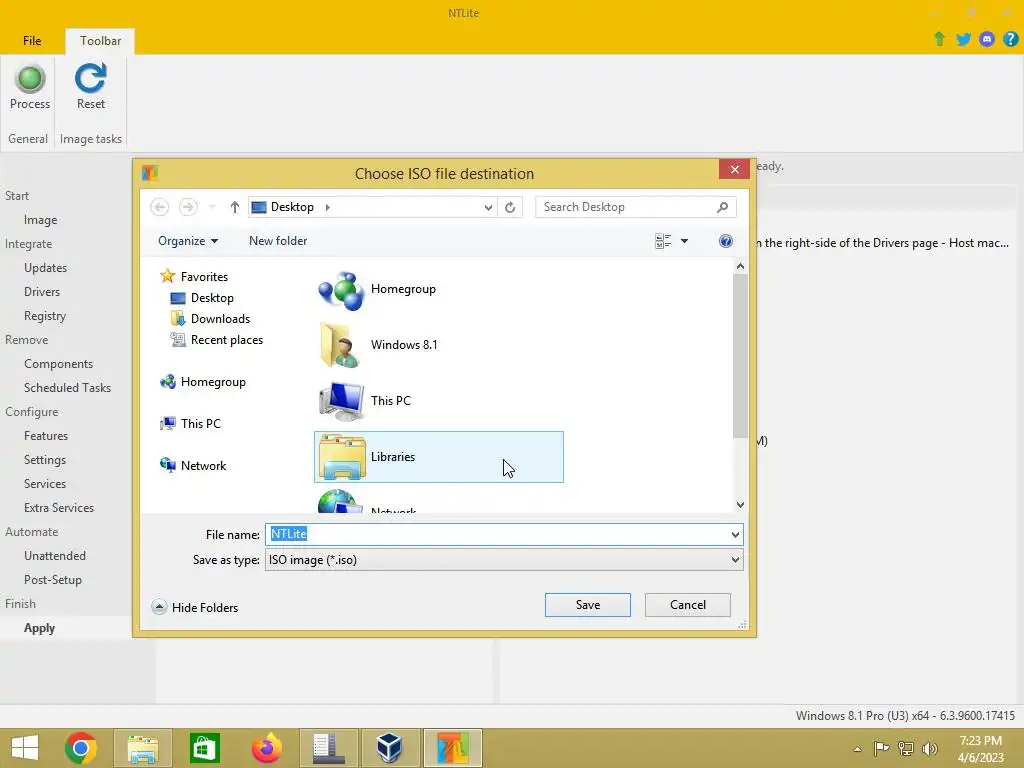Image resolution: width=1024 pixels, height=768 pixels.
Task: Open the Twitter link icon
Action: pos(963,39)
